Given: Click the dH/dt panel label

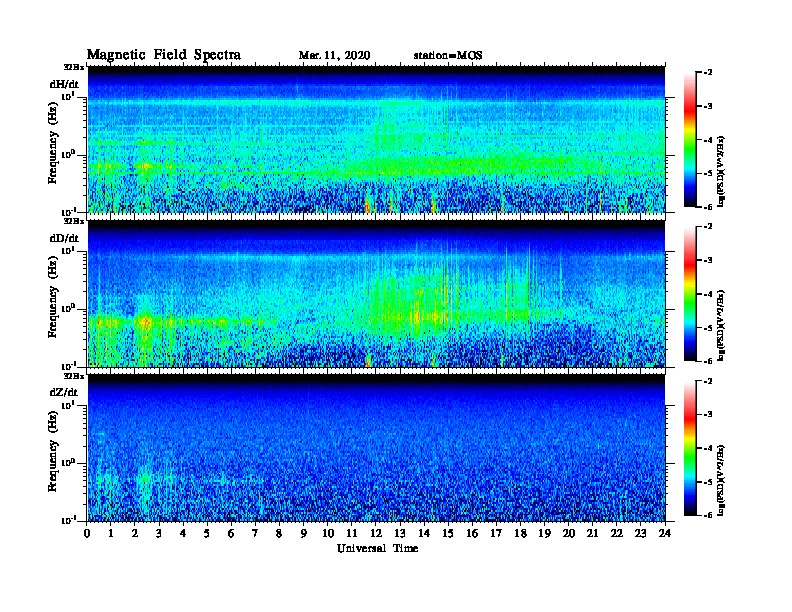Looking at the screenshot, I should click(x=64, y=84).
